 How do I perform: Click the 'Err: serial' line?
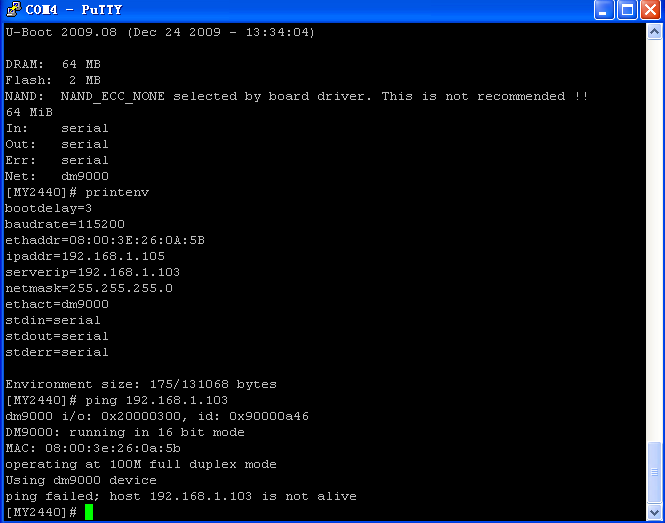[x=57, y=160]
